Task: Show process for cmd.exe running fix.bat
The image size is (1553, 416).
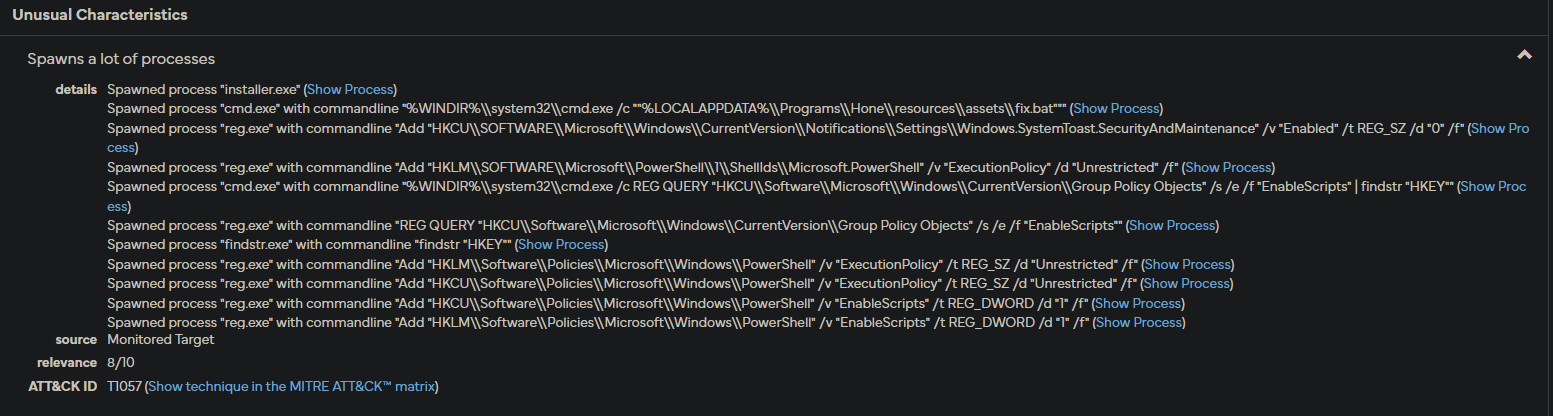Action: click(1116, 108)
